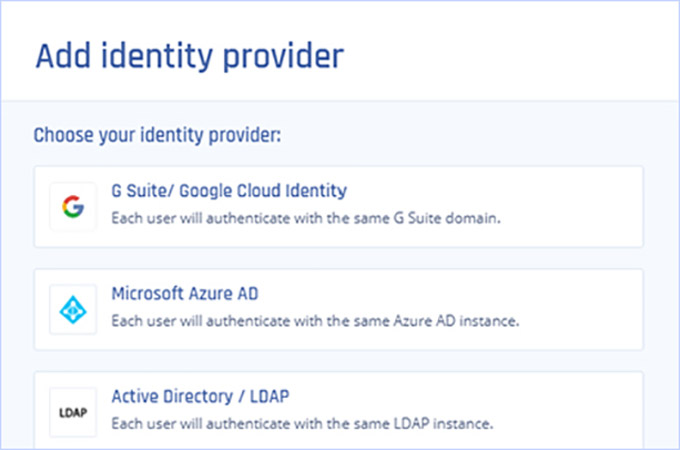Click text about same LDAP instance
Screen dimensions: 680x450
click(x=302, y=424)
